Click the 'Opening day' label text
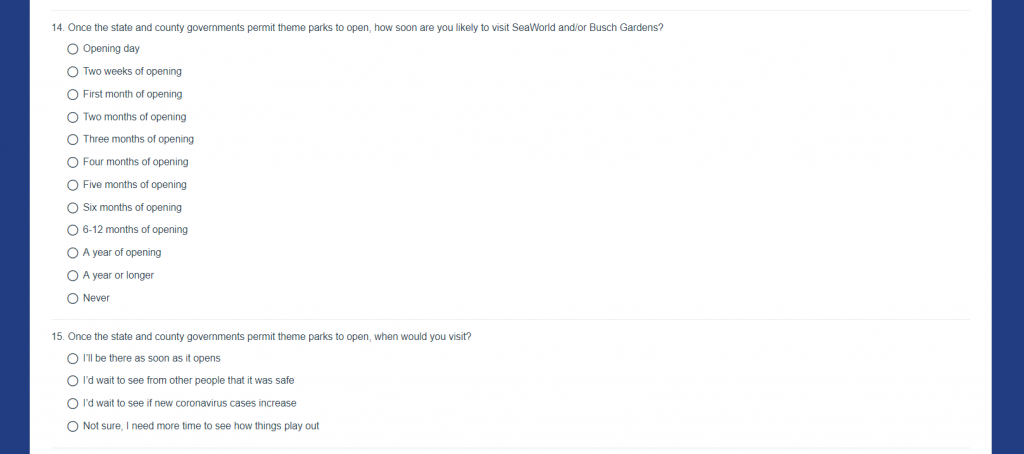 111,49
